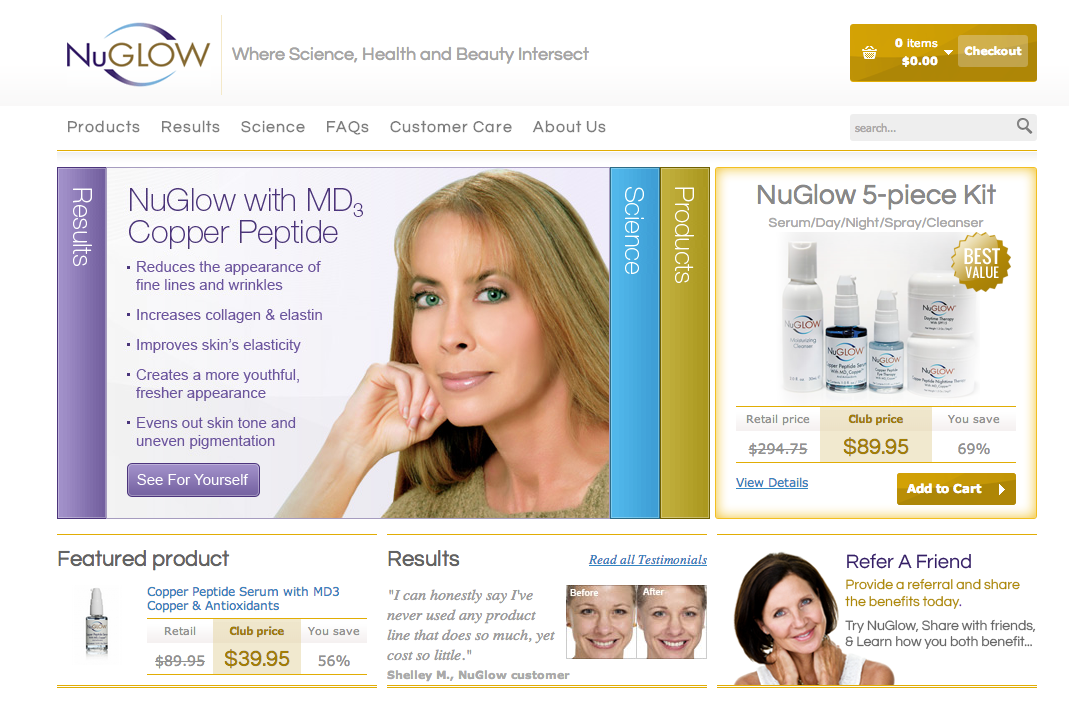Open the Customer Care menu
This screenshot has width=1069, height=706.
tap(451, 127)
